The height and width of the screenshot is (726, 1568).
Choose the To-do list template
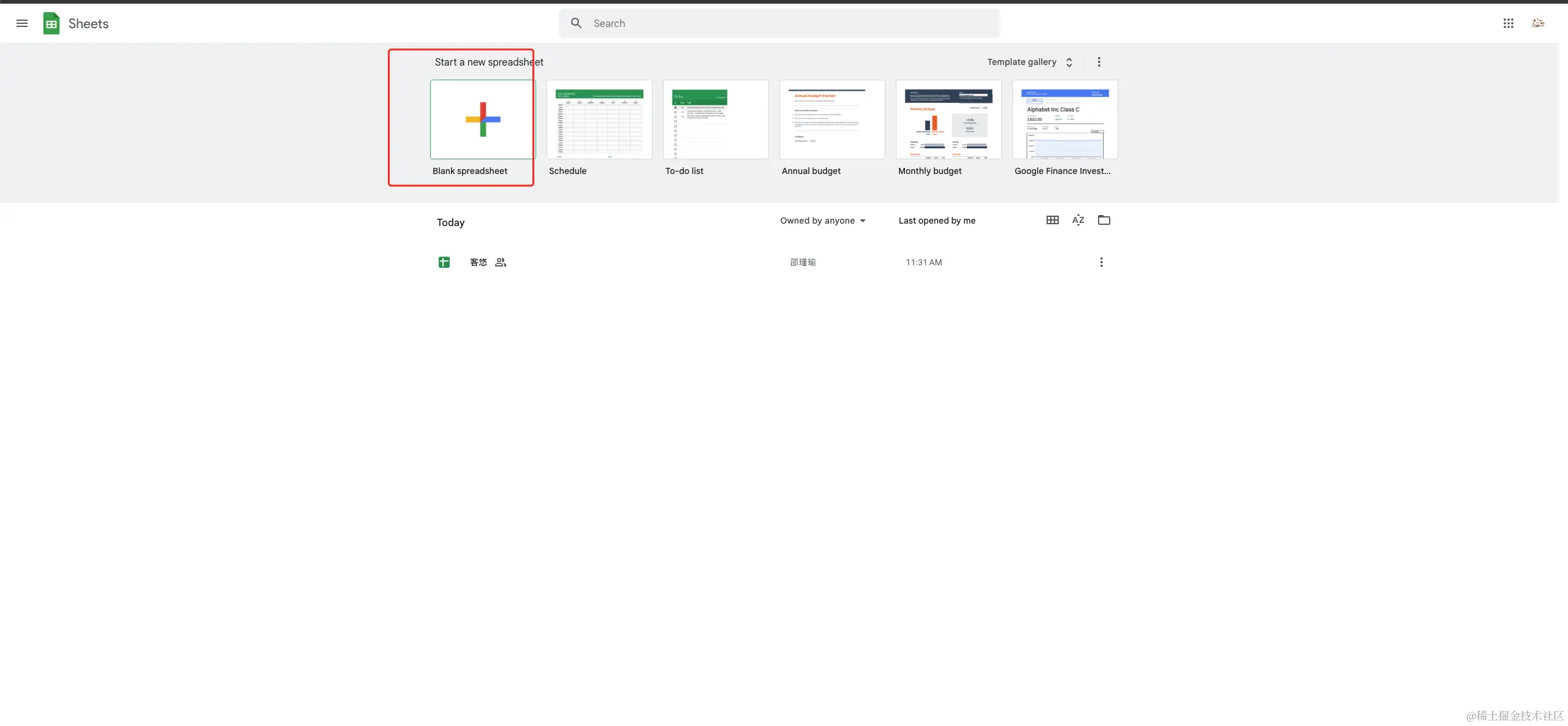pyautogui.click(x=715, y=119)
